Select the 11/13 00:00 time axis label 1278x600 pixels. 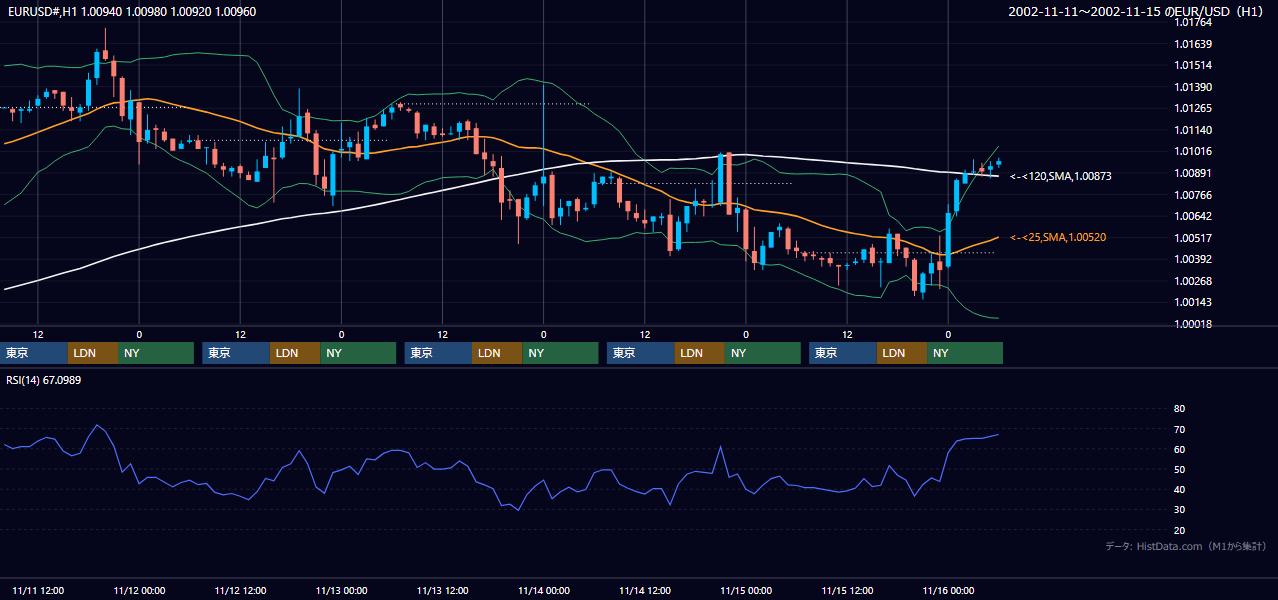pyautogui.click(x=341, y=591)
